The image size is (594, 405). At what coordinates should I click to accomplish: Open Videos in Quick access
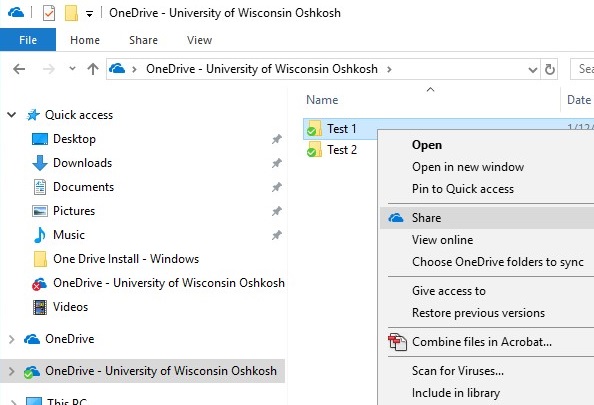coord(70,306)
